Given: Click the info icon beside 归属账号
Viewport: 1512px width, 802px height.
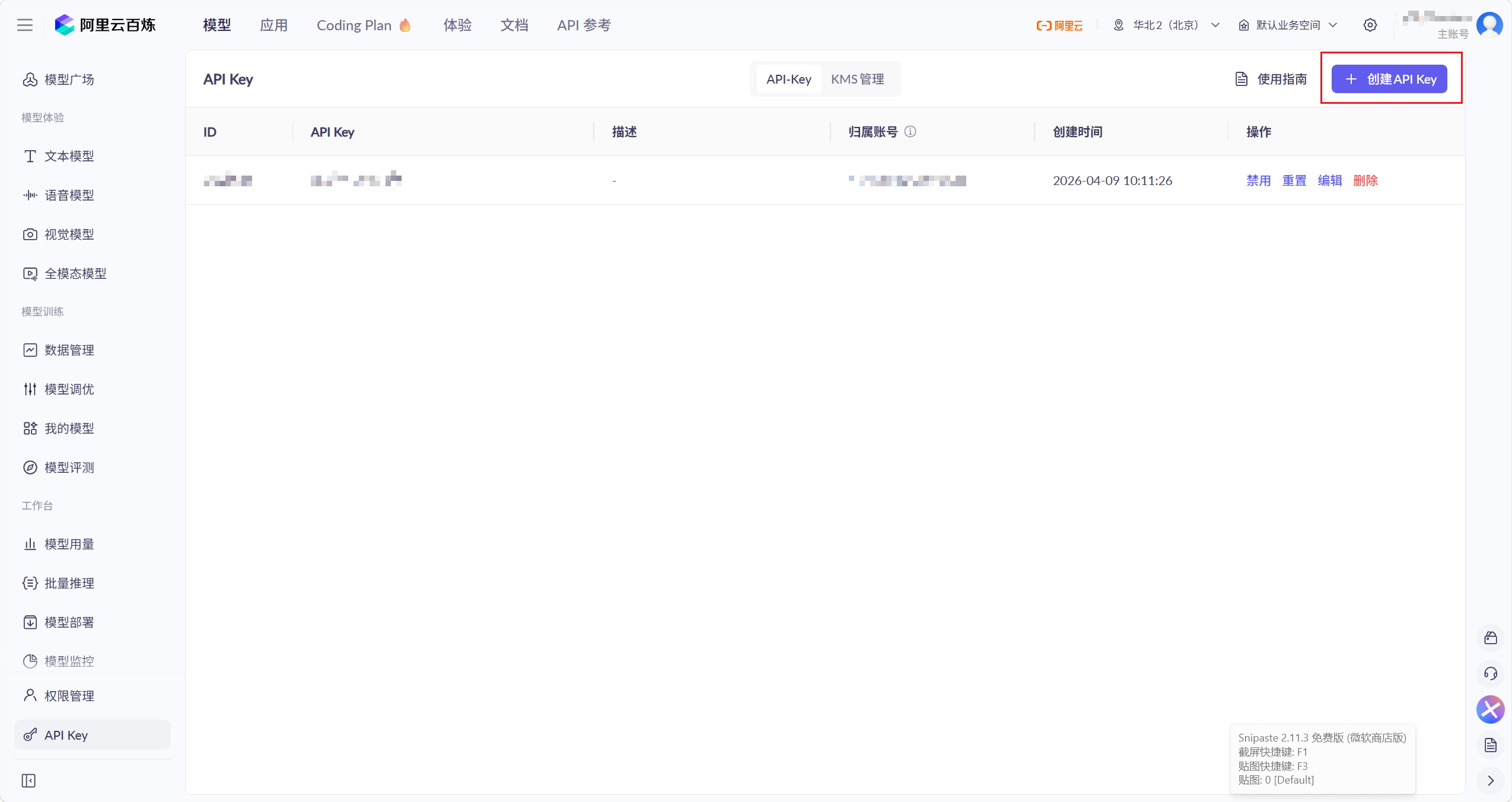Looking at the screenshot, I should point(910,132).
